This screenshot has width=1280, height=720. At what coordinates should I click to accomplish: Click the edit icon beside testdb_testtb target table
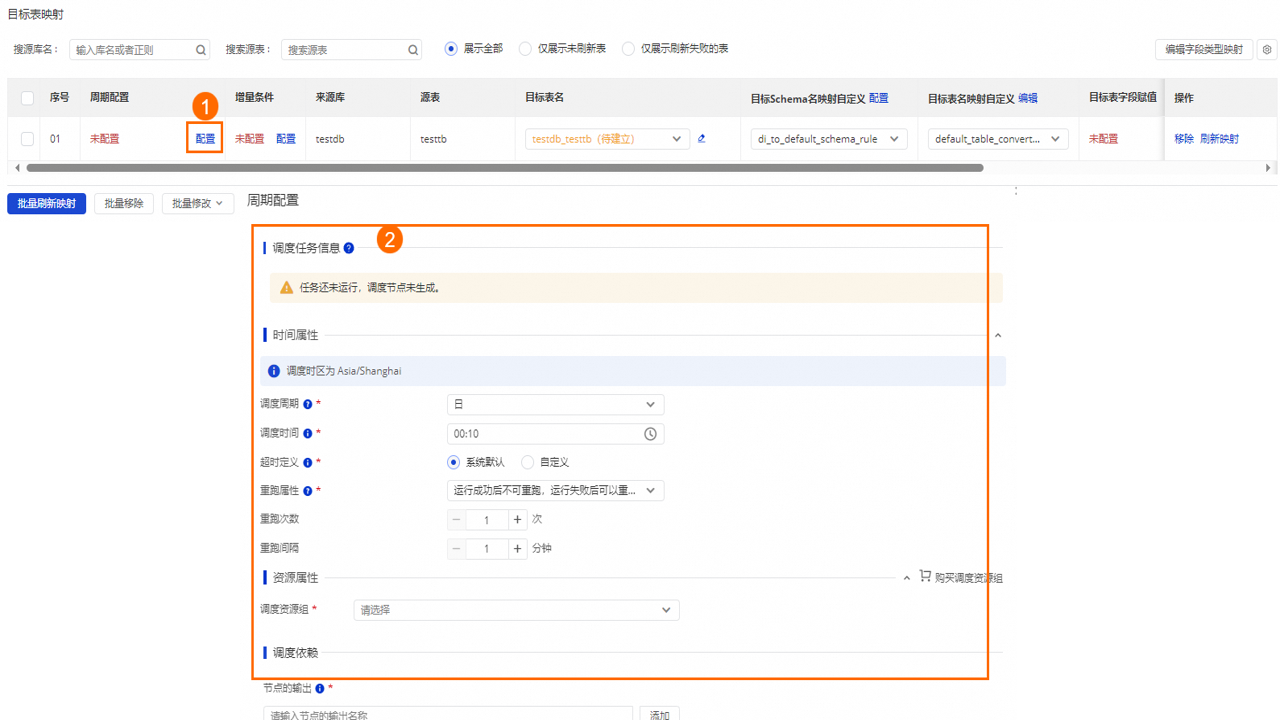(701, 139)
